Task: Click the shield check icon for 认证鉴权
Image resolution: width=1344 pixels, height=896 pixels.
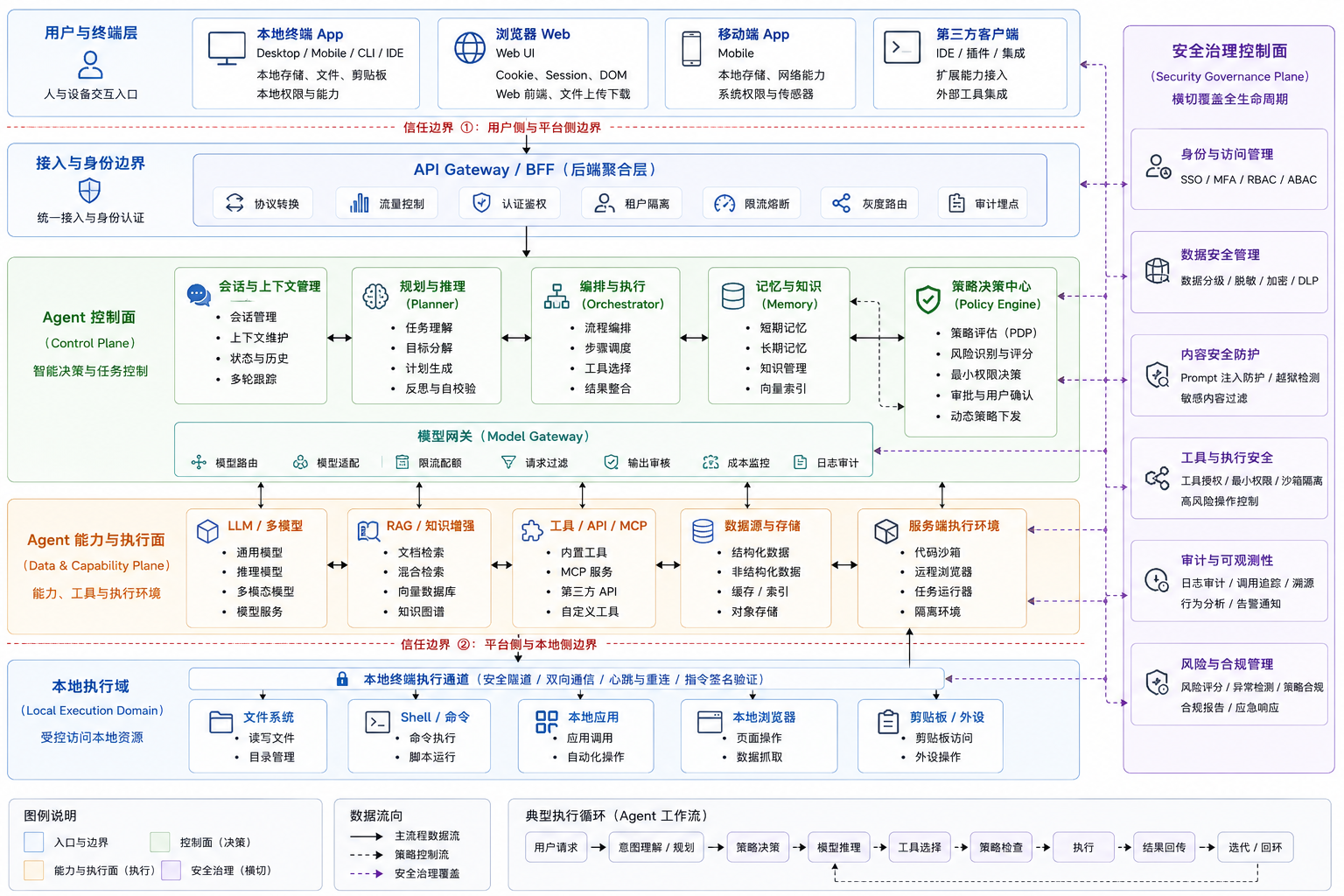Action: coord(481,203)
